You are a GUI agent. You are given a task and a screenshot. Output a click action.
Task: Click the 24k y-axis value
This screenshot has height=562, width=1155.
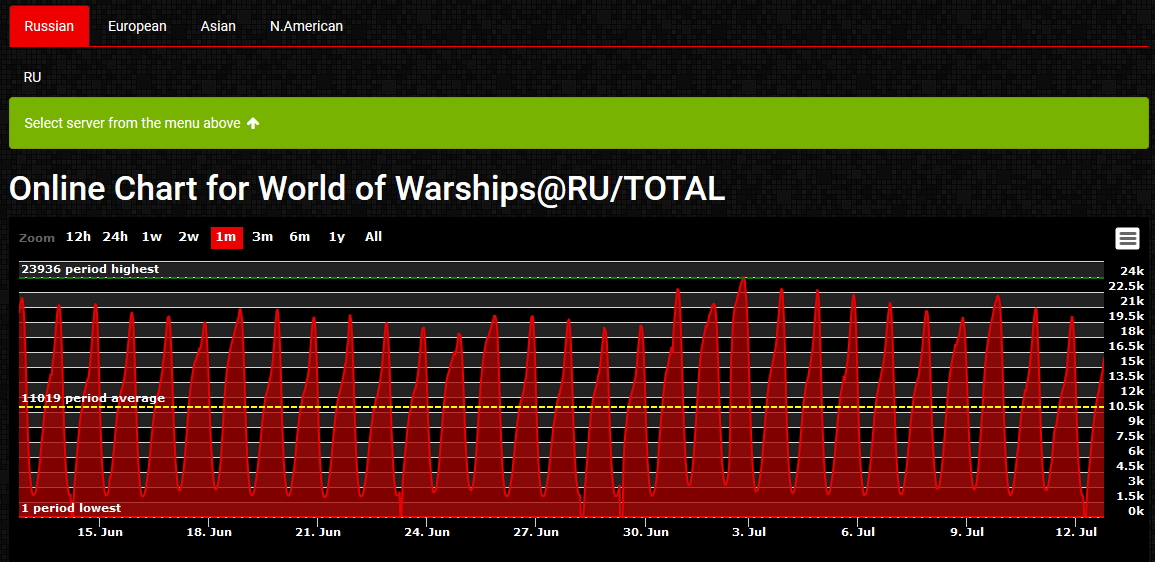coord(1134,271)
